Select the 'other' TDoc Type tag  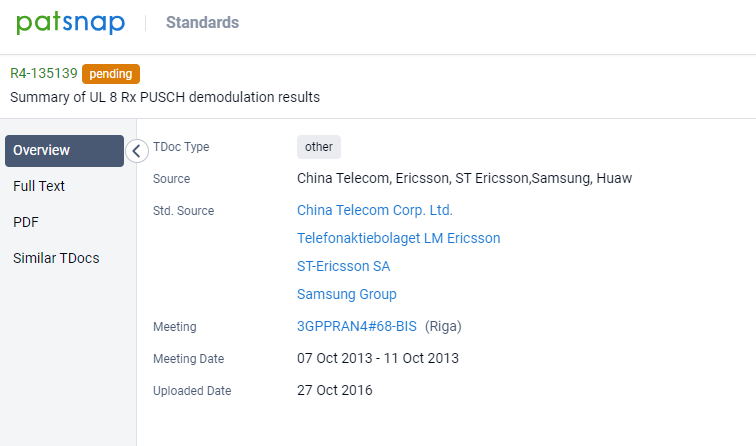319,147
